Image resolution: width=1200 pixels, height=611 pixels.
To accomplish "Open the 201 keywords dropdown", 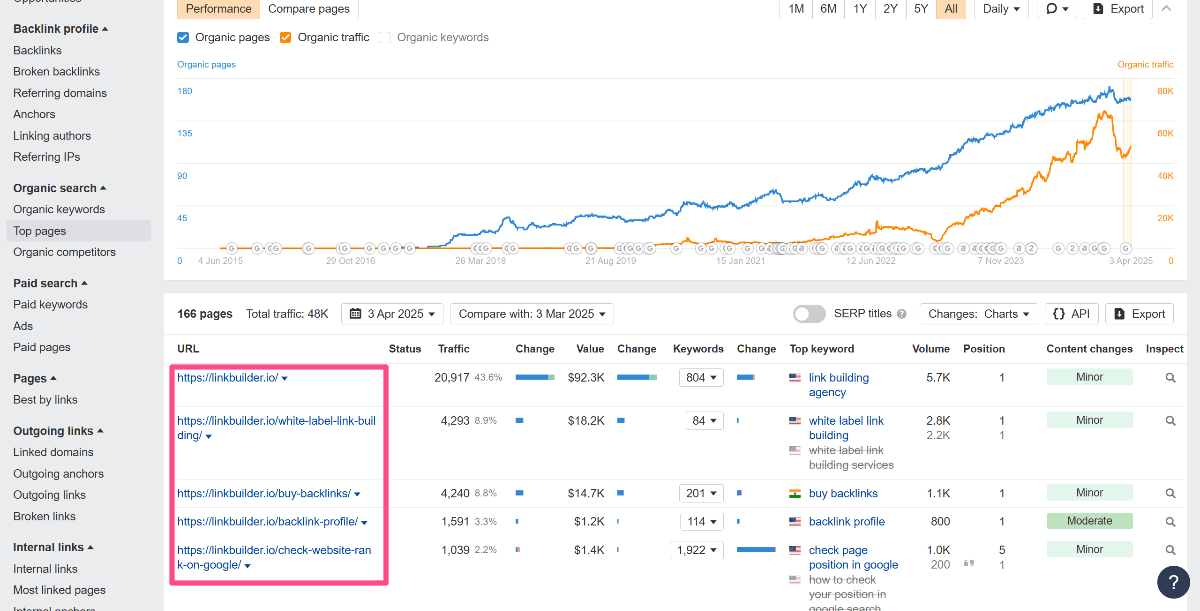I will pyautogui.click(x=703, y=493).
